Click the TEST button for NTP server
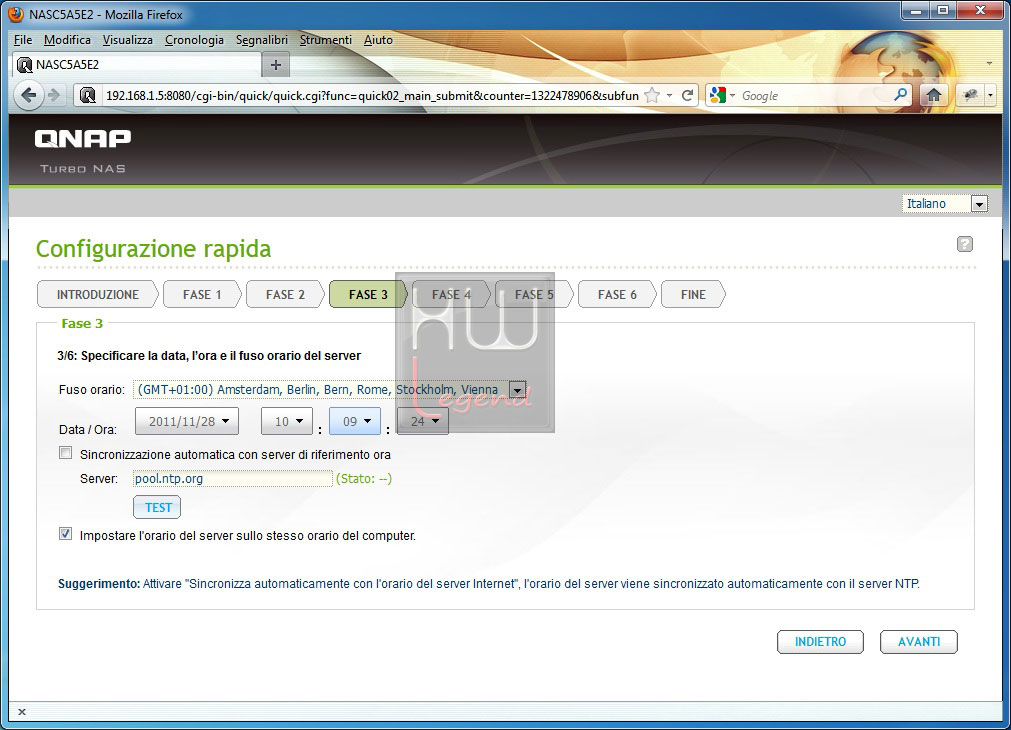The width and height of the screenshot is (1011, 730). coord(157,508)
